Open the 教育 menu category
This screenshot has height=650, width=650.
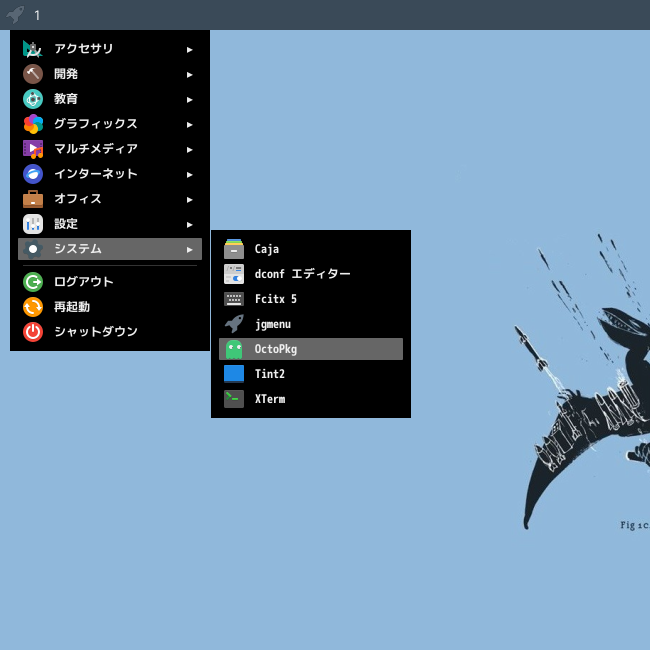tap(110, 99)
